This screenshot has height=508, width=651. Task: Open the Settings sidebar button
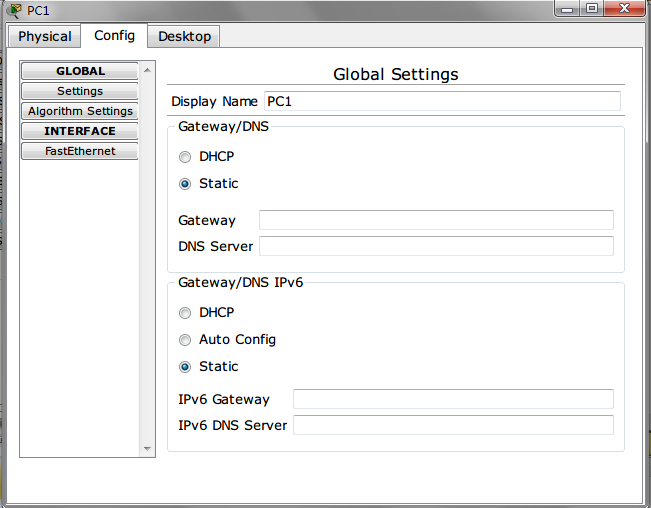(x=80, y=91)
